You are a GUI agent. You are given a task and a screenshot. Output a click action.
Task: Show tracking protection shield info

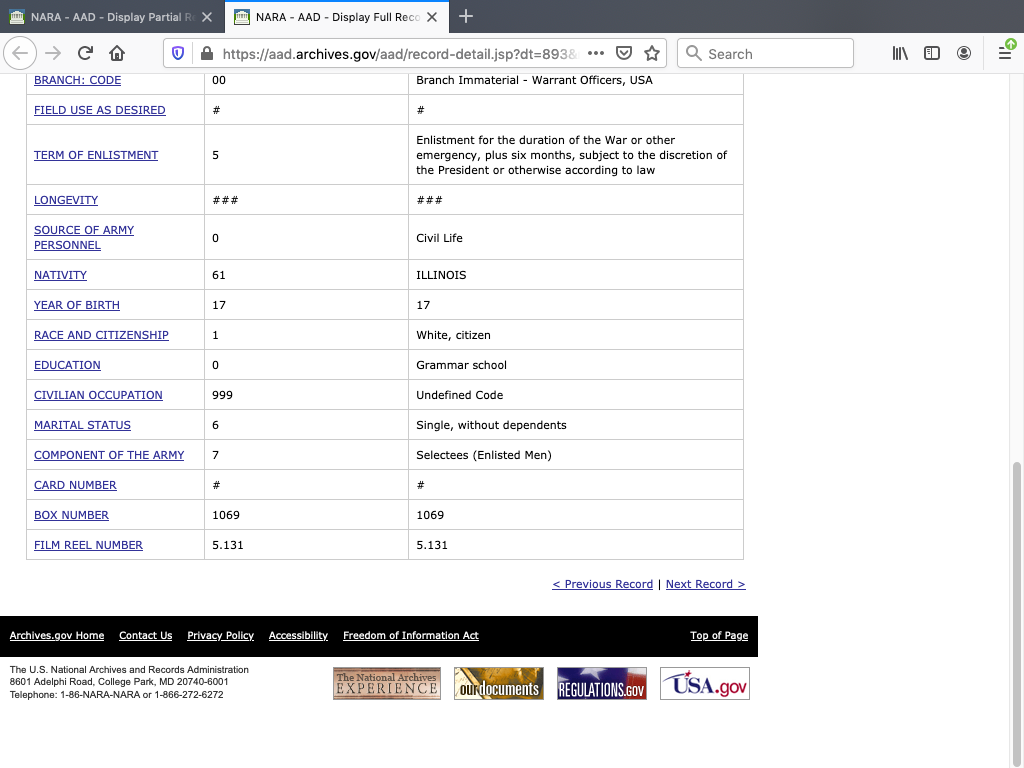pyautogui.click(x=179, y=54)
